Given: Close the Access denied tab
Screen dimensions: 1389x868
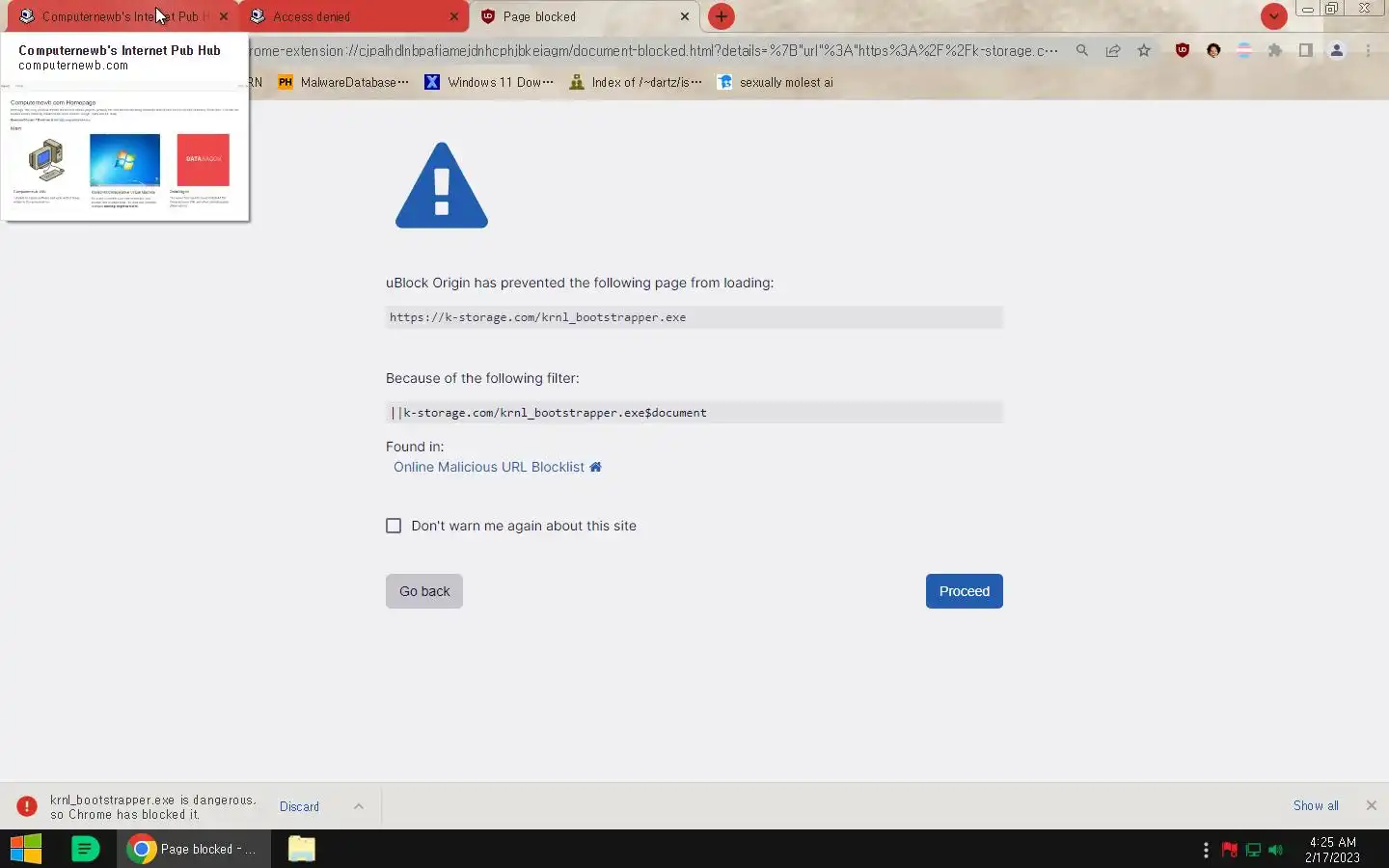Looking at the screenshot, I should [454, 16].
